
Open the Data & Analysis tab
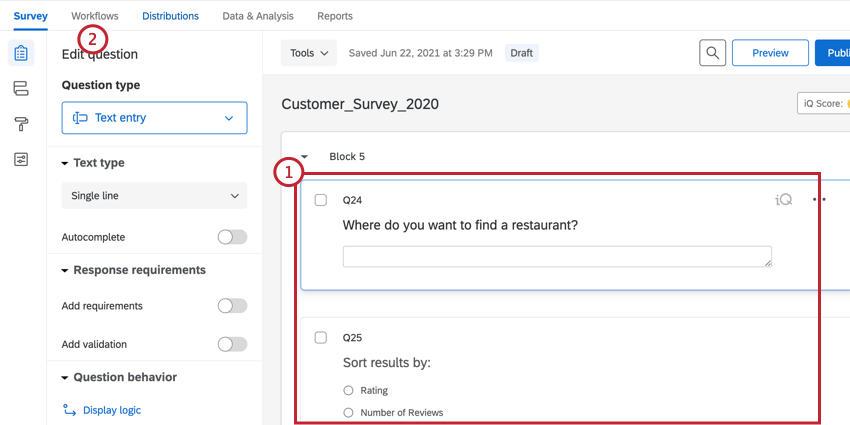coord(258,16)
